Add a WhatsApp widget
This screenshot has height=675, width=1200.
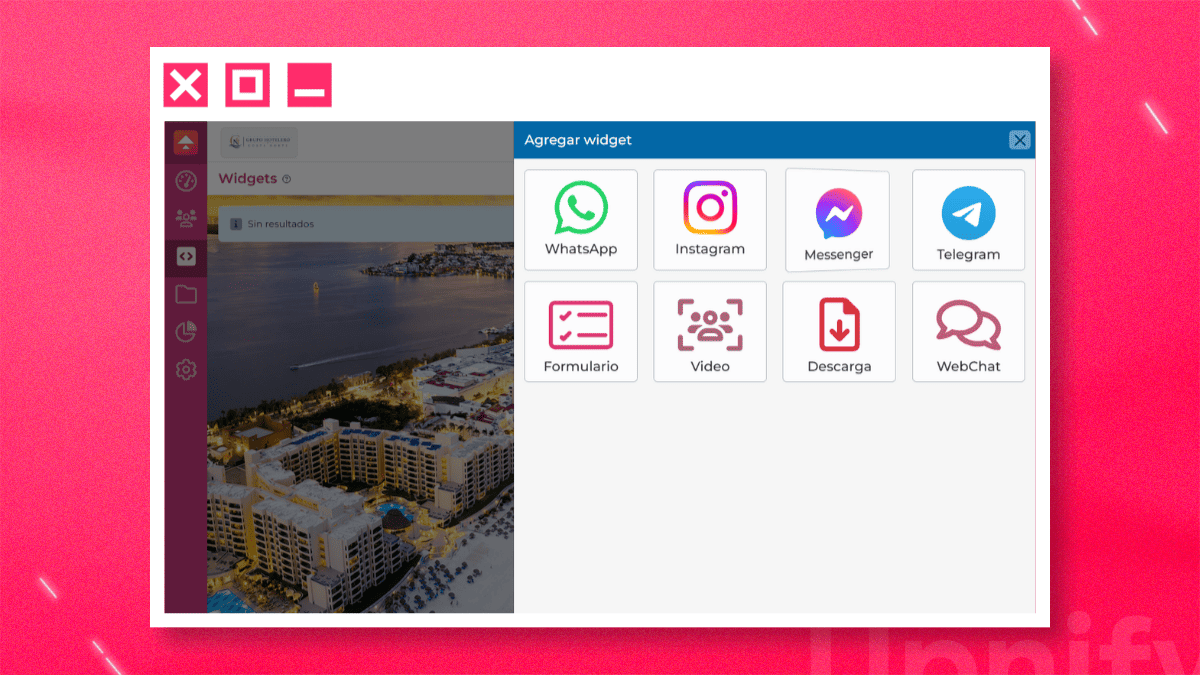581,219
